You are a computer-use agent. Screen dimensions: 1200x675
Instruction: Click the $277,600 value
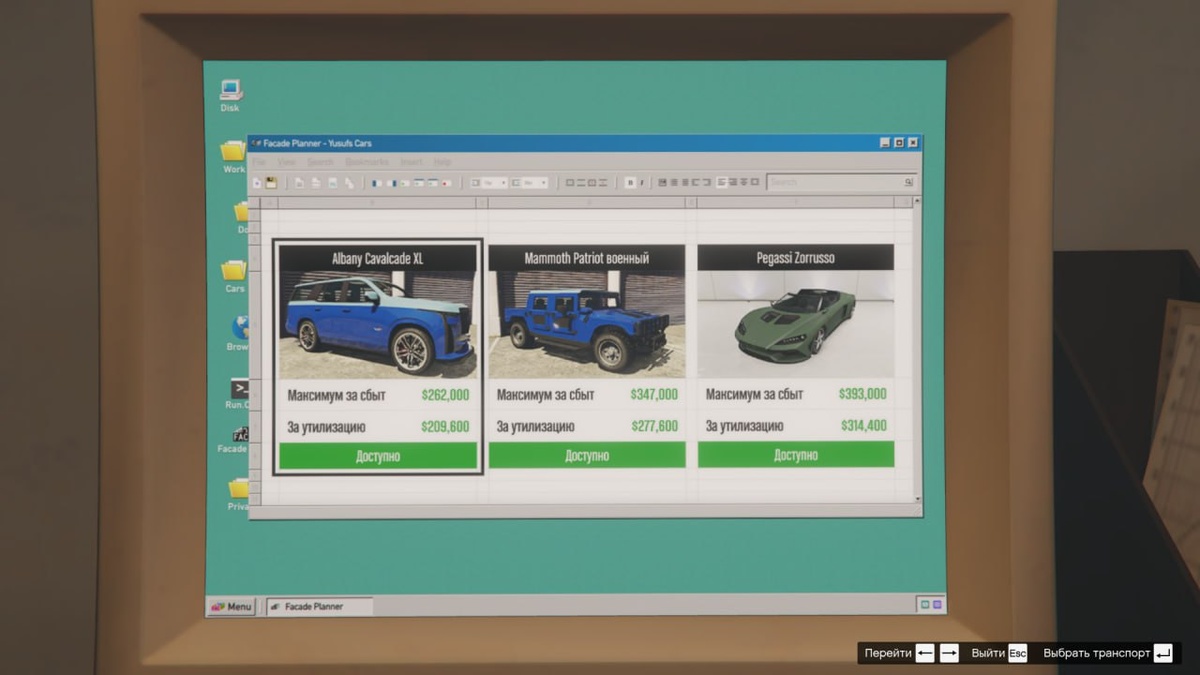(x=654, y=426)
